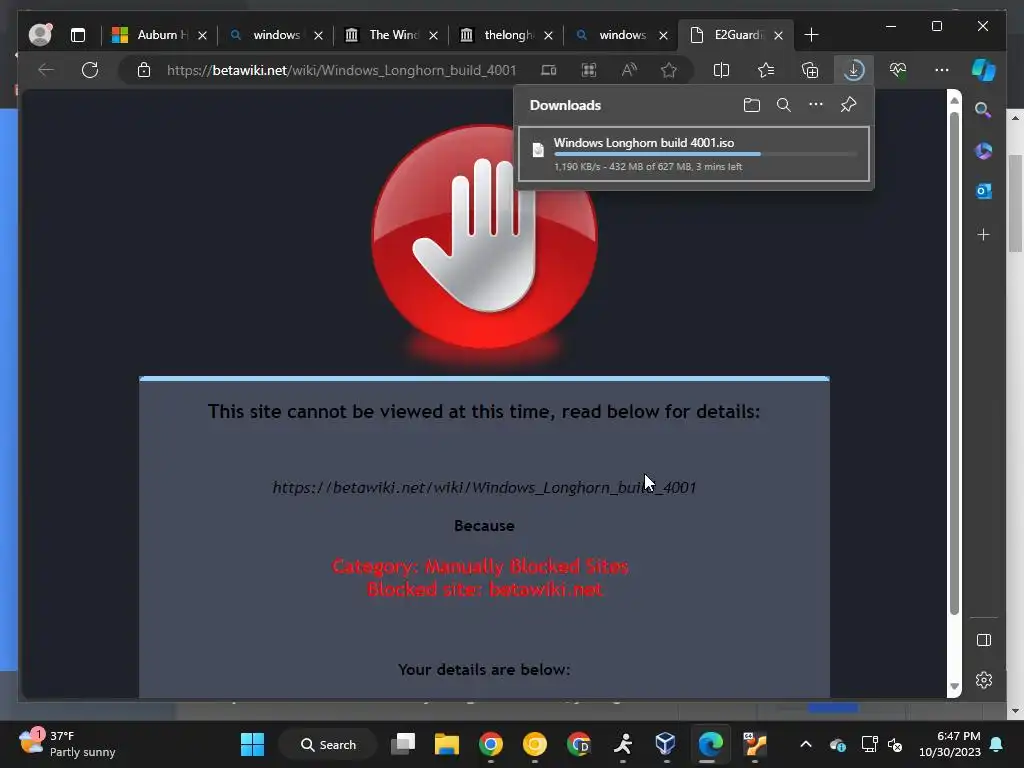Image resolution: width=1024 pixels, height=768 pixels.
Task: Close the thelongh tab
Action: [x=548, y=35]
